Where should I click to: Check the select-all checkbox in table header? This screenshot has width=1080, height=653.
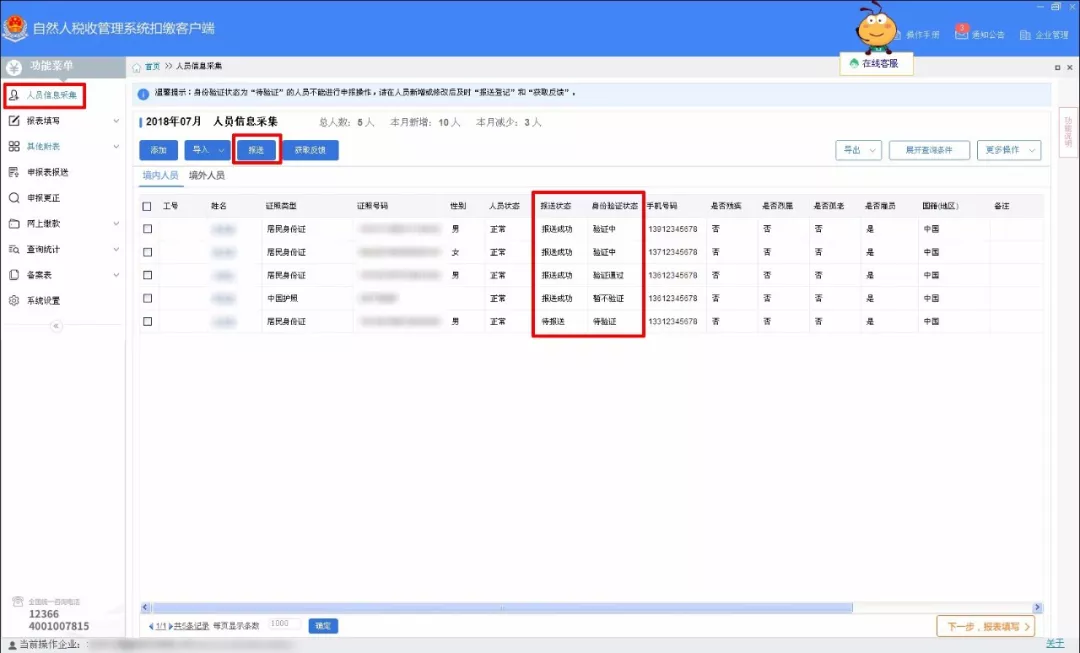coord(145,205)
